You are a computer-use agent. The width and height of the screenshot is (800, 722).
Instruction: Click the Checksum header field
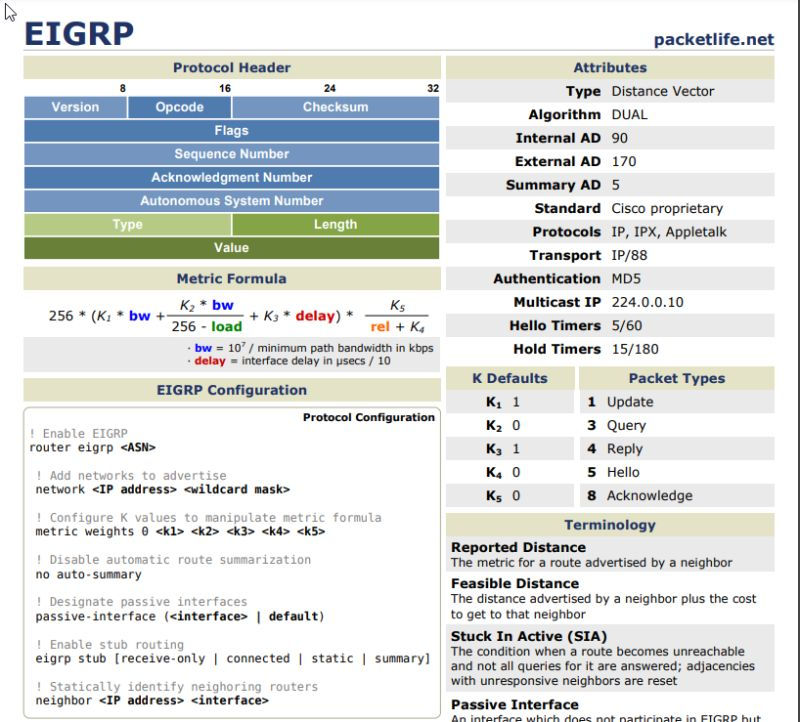(335, 107)
